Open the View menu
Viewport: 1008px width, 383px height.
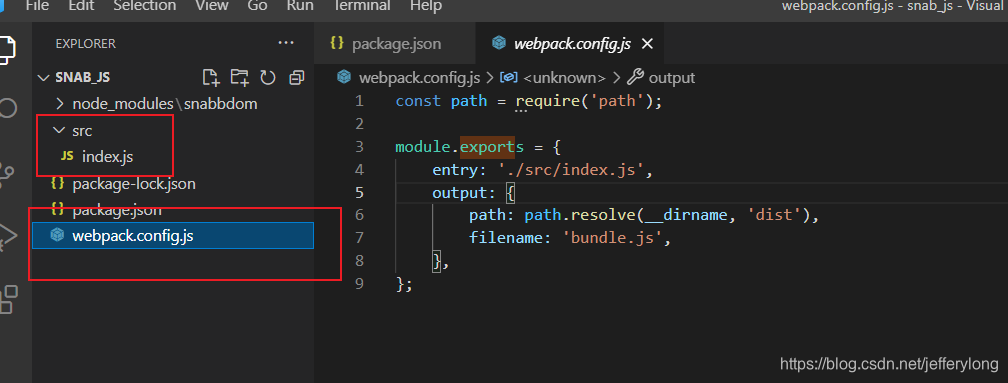click(212, 6)
